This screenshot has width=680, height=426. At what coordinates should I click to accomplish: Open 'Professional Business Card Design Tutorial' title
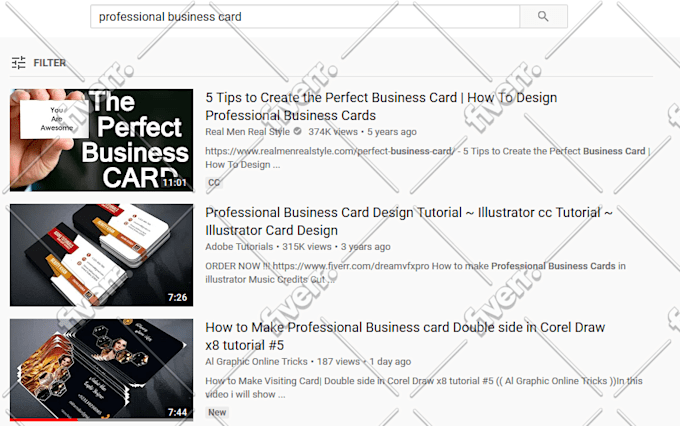[409, 221]
